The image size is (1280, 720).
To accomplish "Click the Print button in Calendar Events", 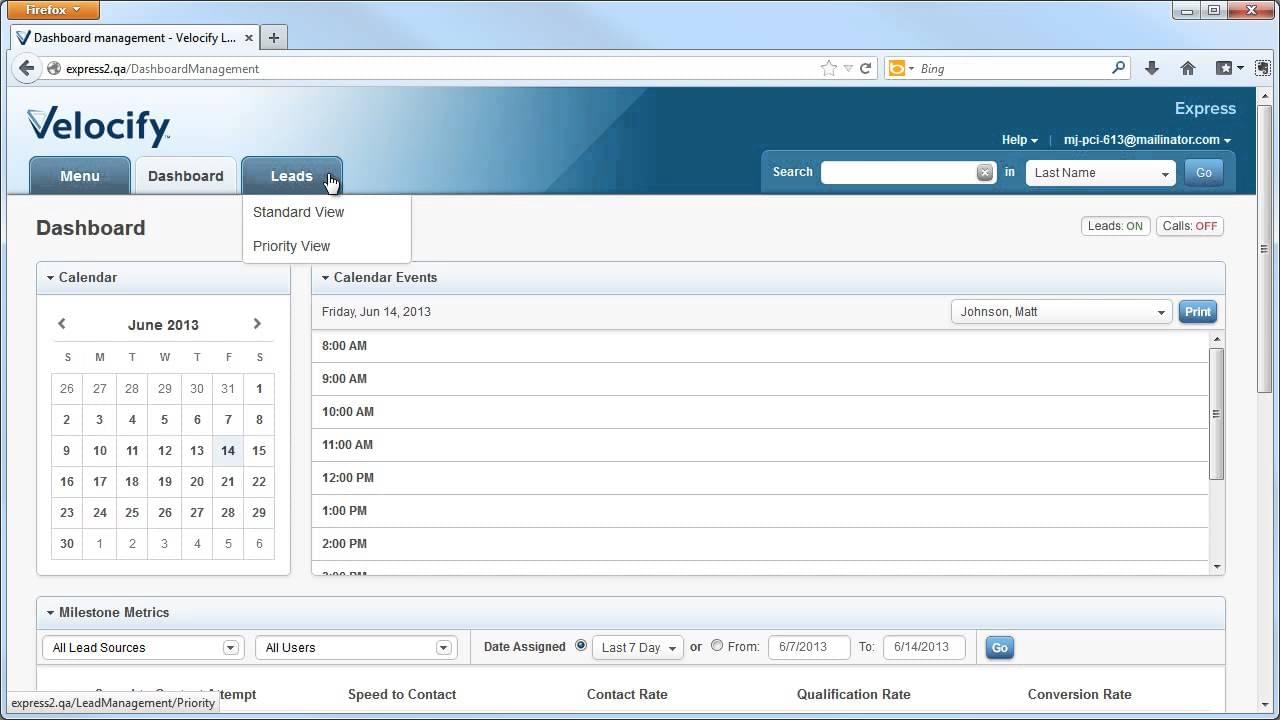I will pos(1197,311).
